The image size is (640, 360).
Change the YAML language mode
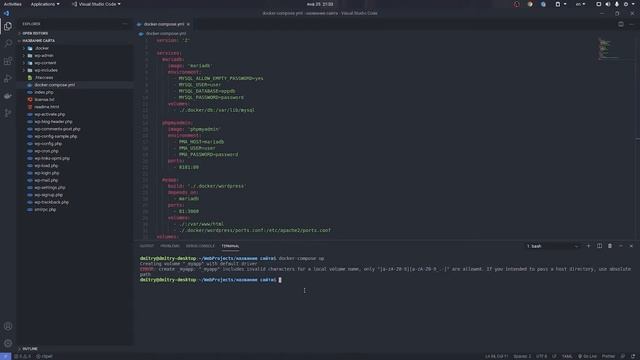tap(567, 356)
